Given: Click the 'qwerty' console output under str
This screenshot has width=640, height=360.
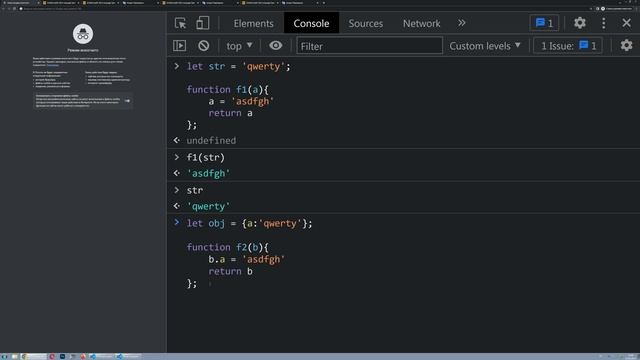Looking at the screenshot, I should pyautogui.click(x=208, y=207).
